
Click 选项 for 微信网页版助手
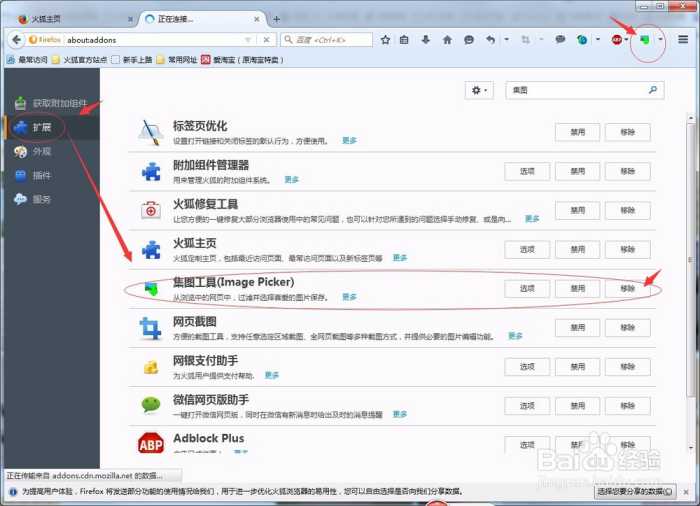click(527, 406)
